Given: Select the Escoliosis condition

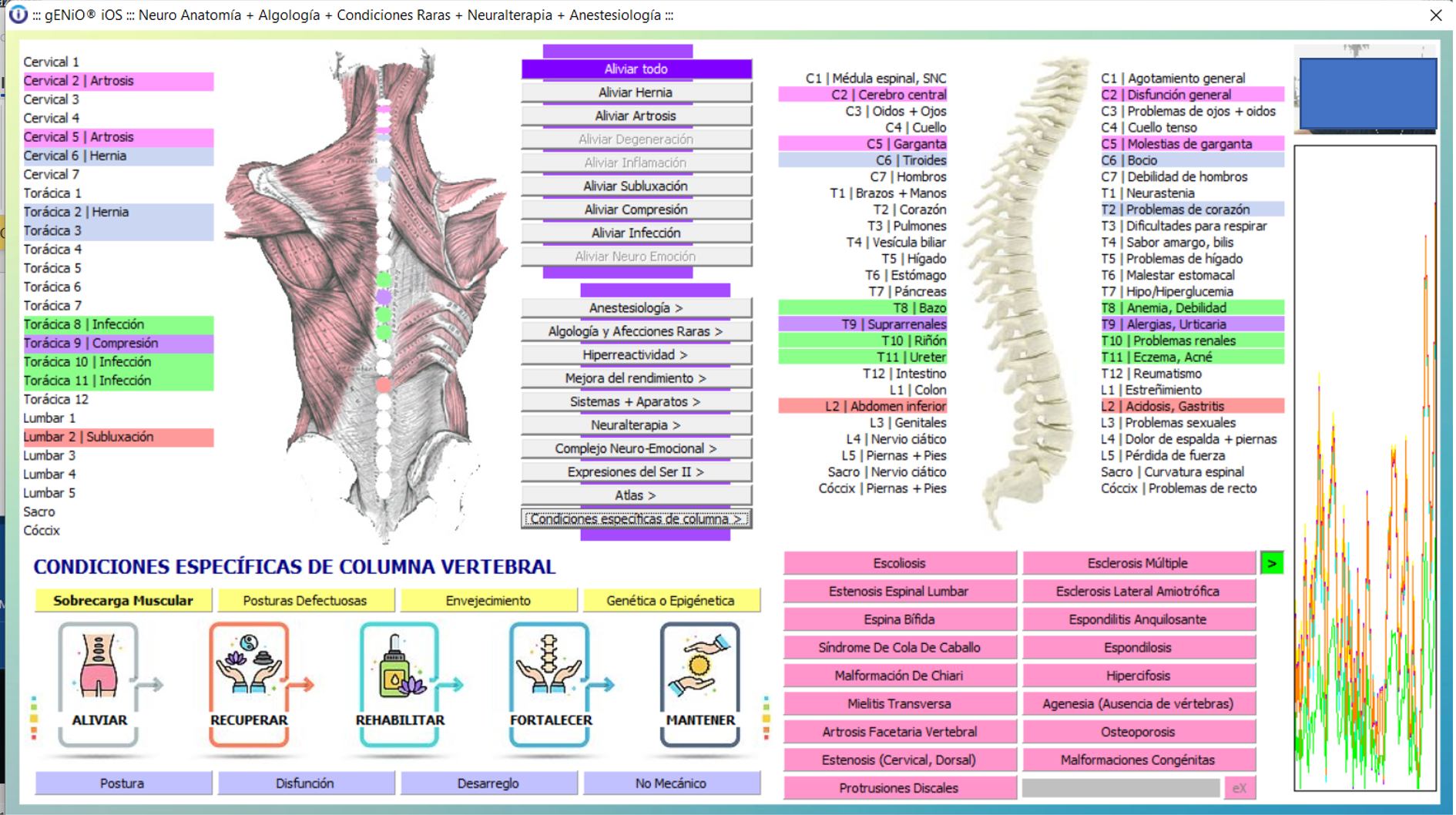Looking at the screenshot, I should point(900,563).
